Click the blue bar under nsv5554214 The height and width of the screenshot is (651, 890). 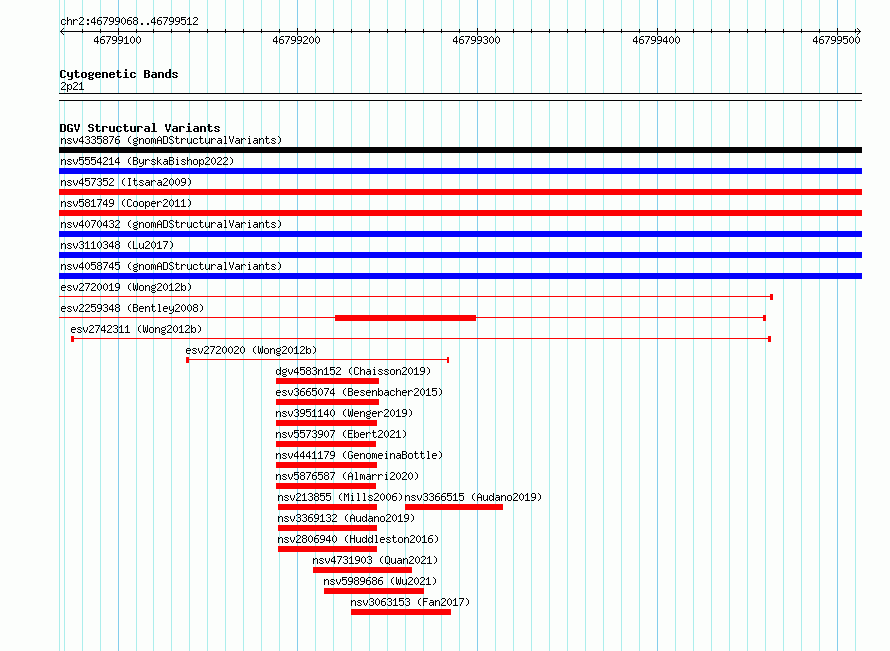460,171
